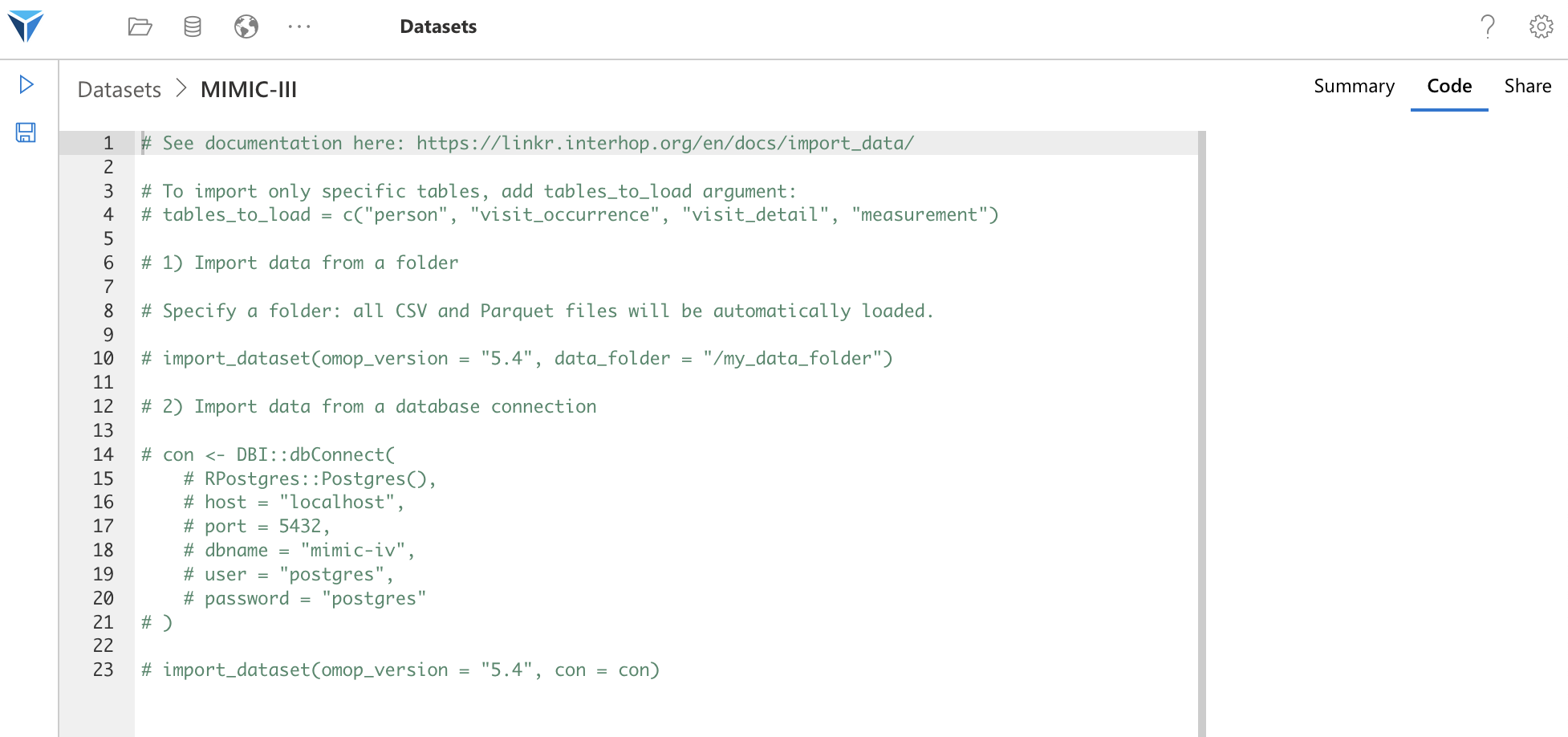Save the code with floppy icon
The image size is (1568, 737).
tap(26, 132)
